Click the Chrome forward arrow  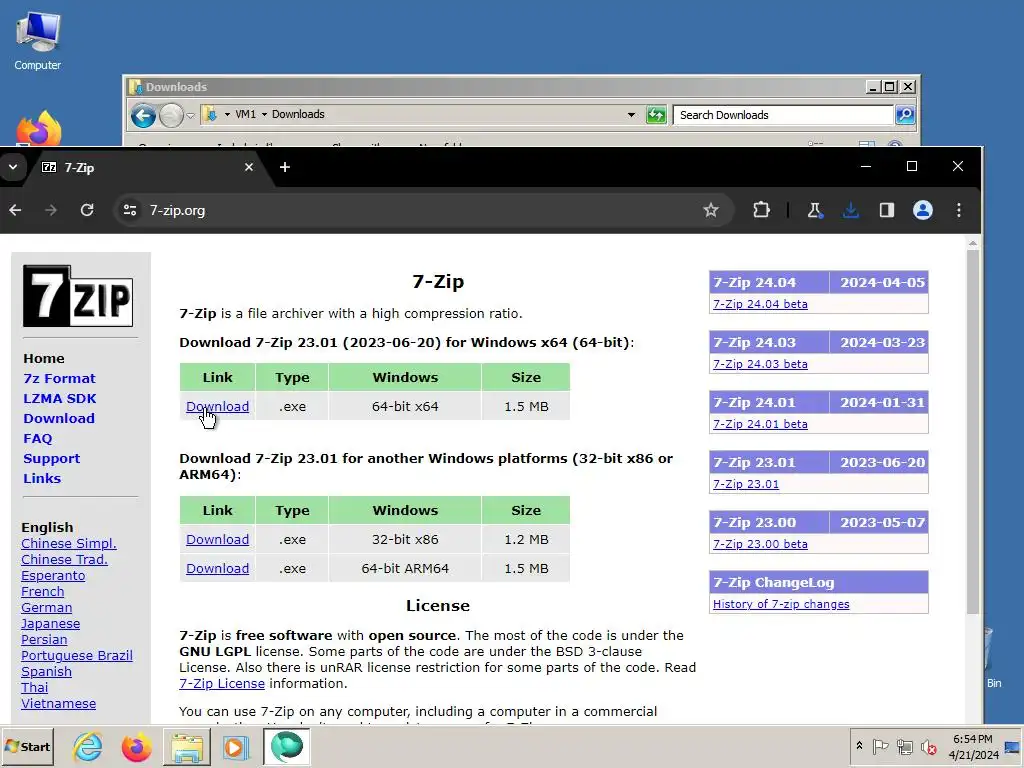coord(51,210)
